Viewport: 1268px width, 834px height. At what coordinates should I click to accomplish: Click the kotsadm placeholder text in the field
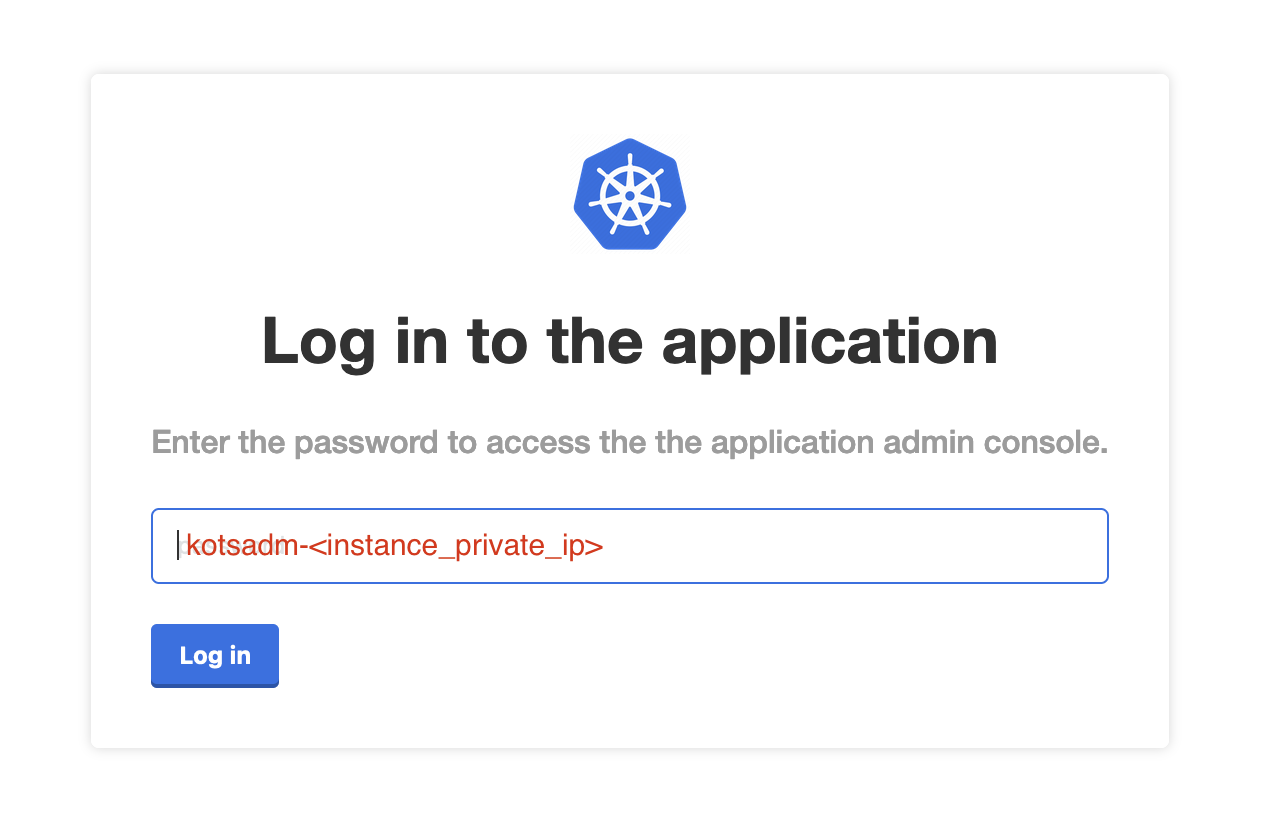pyautogui.click(x=394, y=546)
